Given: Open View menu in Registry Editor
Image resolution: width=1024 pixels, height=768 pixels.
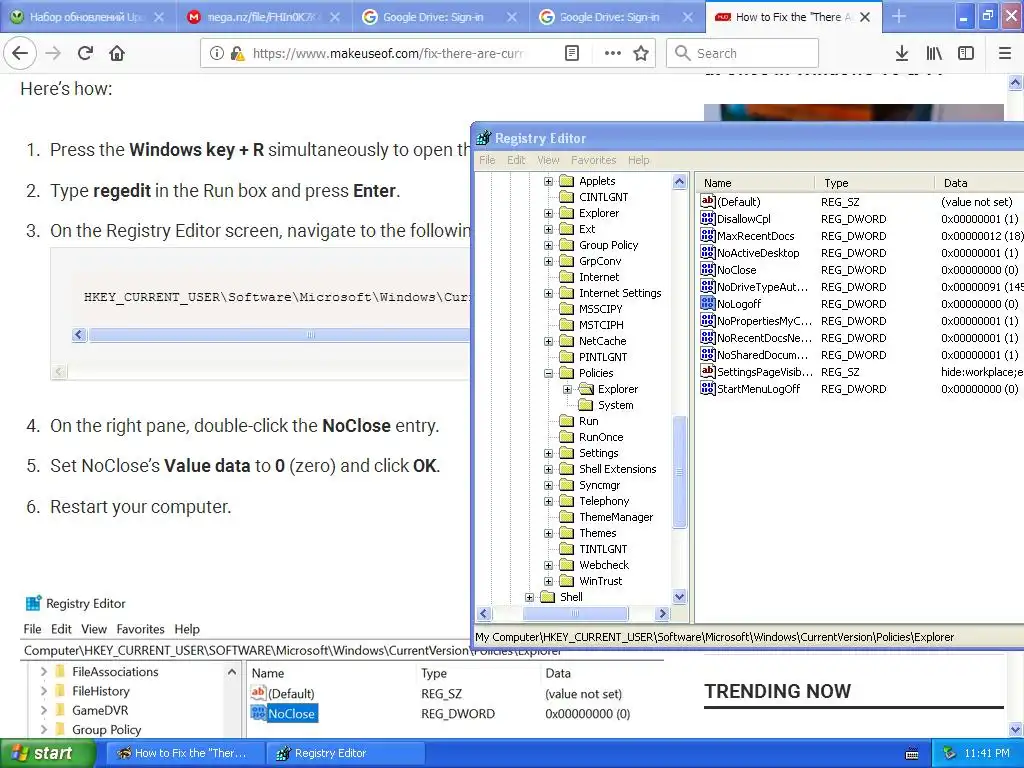Looking at the screenshot, I should 548,160.
